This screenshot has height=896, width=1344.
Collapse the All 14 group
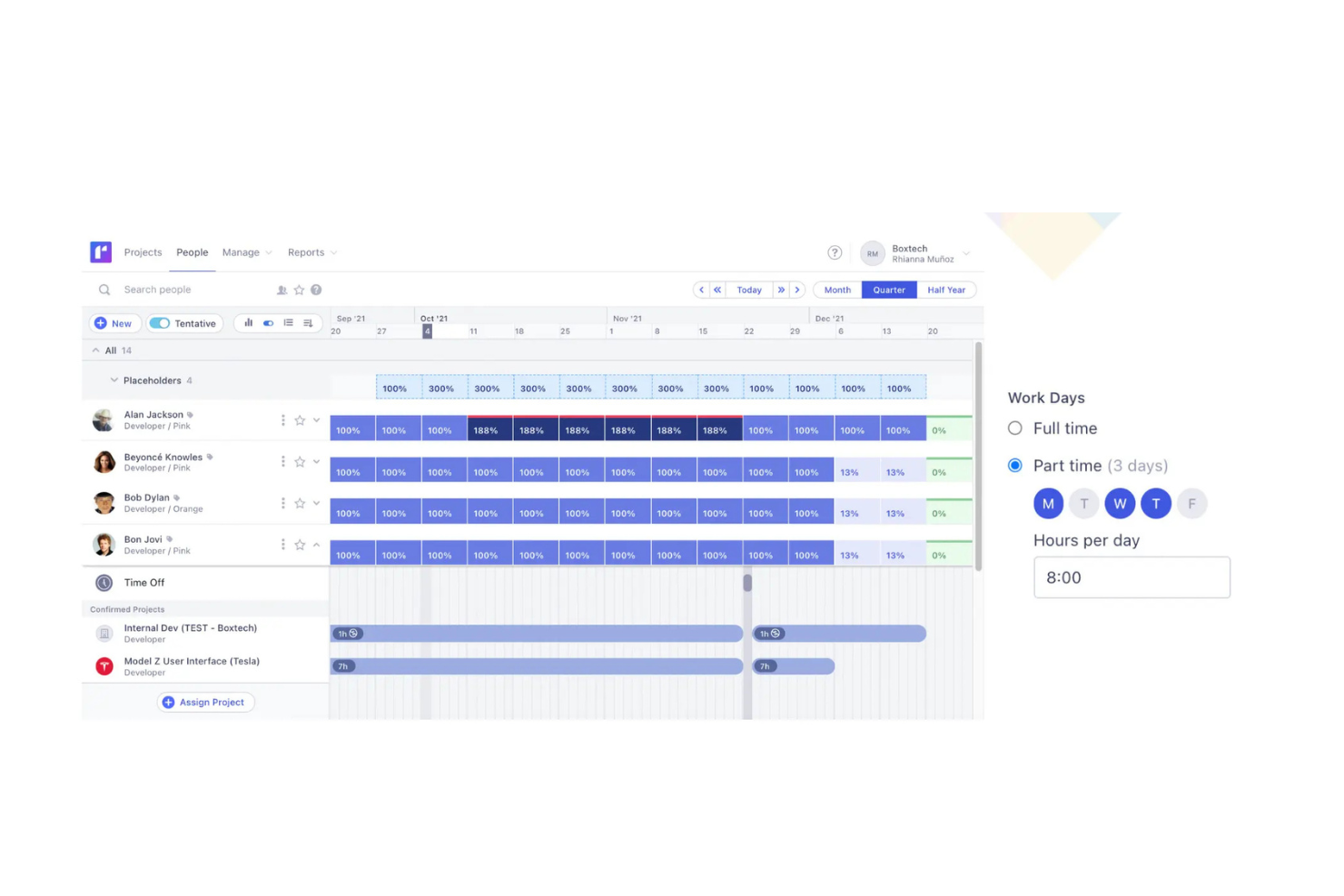tap(95, 350)
